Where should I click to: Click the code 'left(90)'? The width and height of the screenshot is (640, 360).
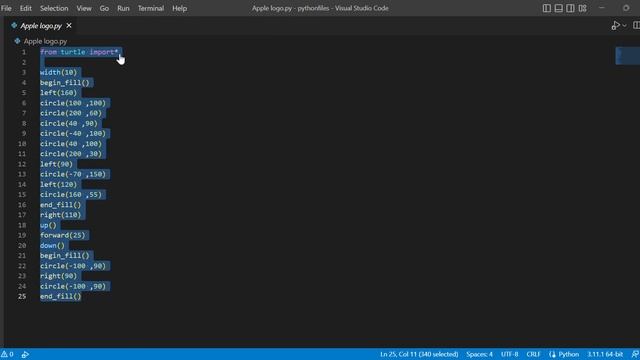pos(56,164)
